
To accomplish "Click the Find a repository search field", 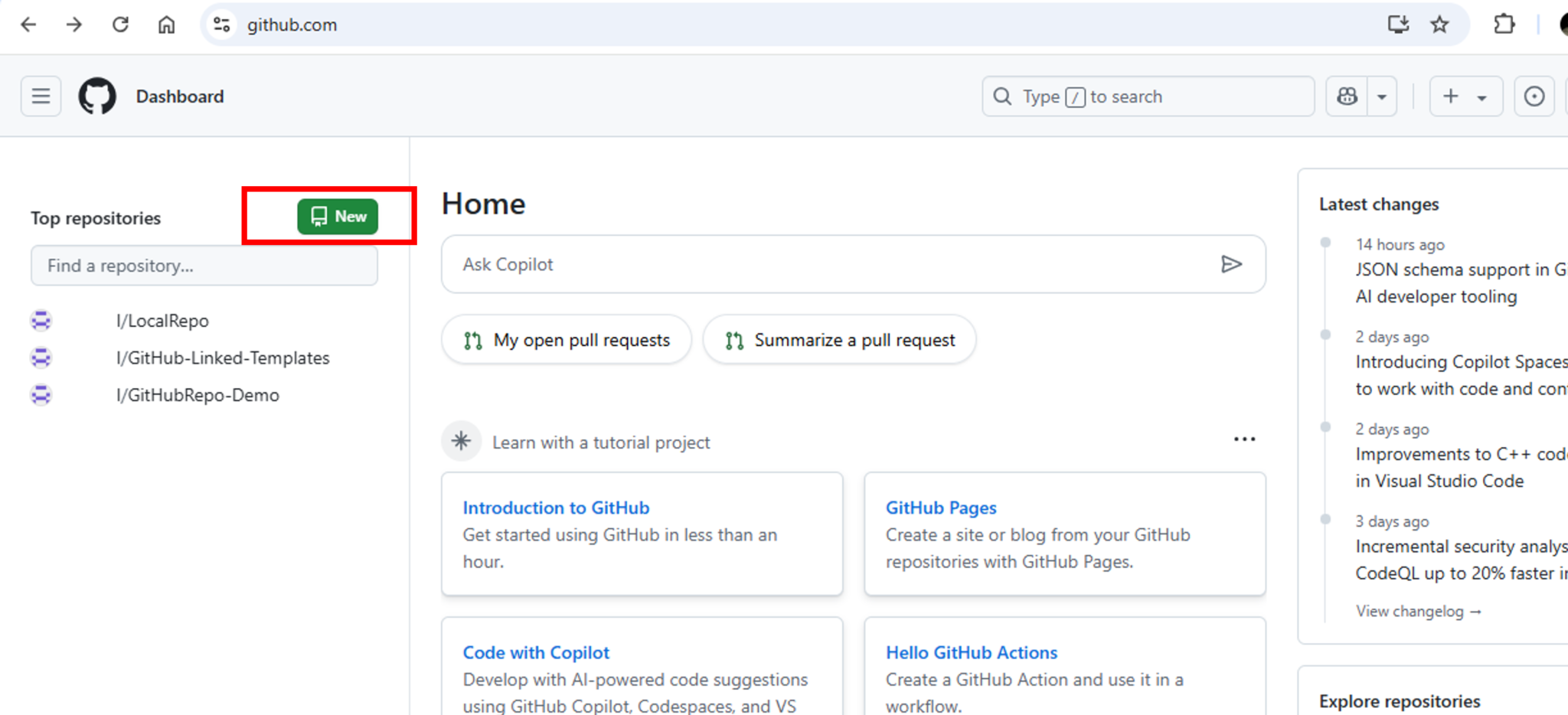I will pos(204,266).
